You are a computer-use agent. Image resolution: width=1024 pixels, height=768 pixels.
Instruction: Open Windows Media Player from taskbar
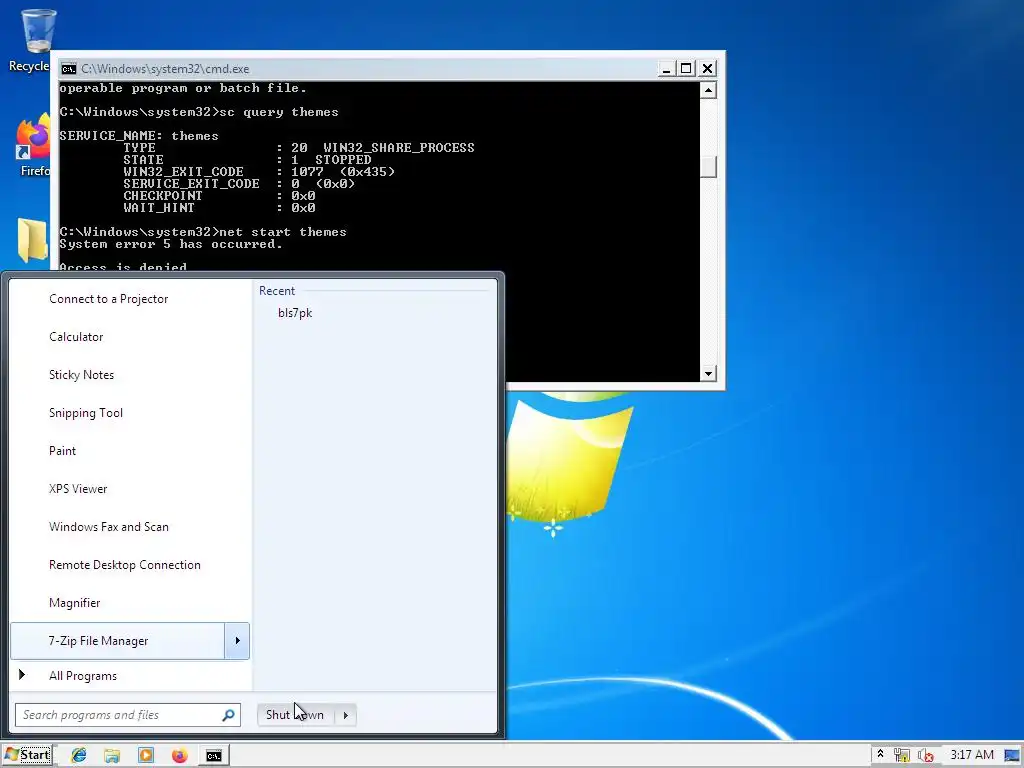pyautogui.click(x=146, y=756)
